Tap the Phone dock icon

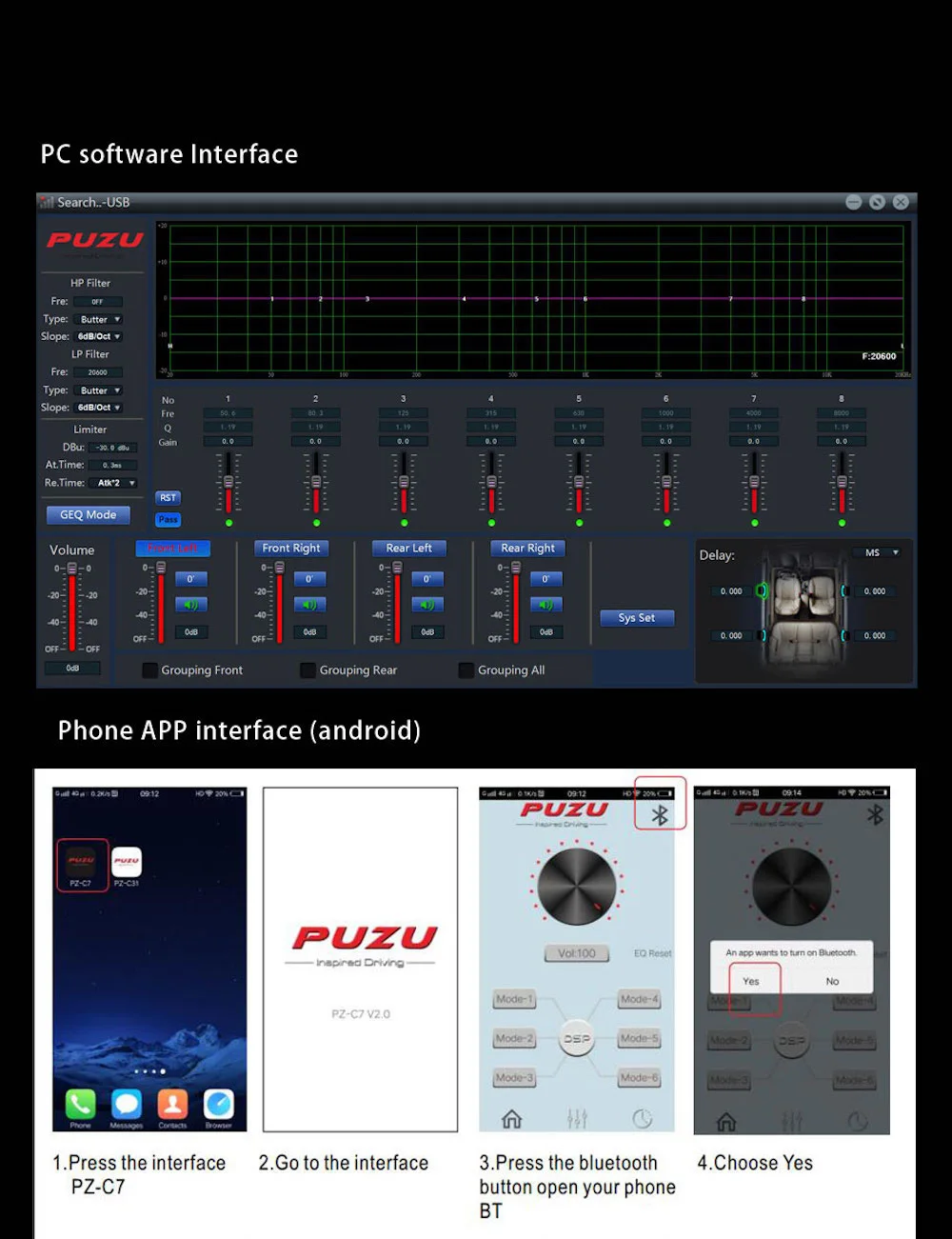pos(81,1104)
